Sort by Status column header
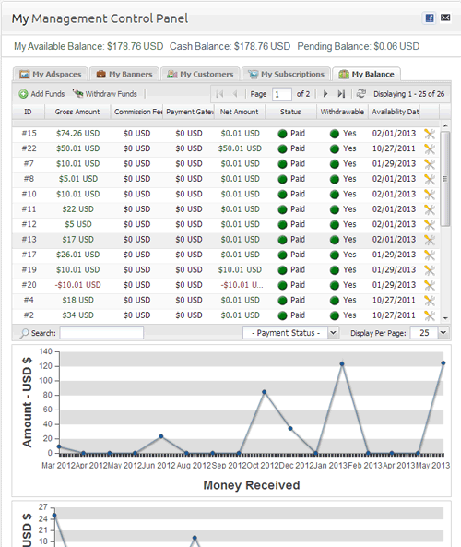461x547 pixels. coord(291,112)
